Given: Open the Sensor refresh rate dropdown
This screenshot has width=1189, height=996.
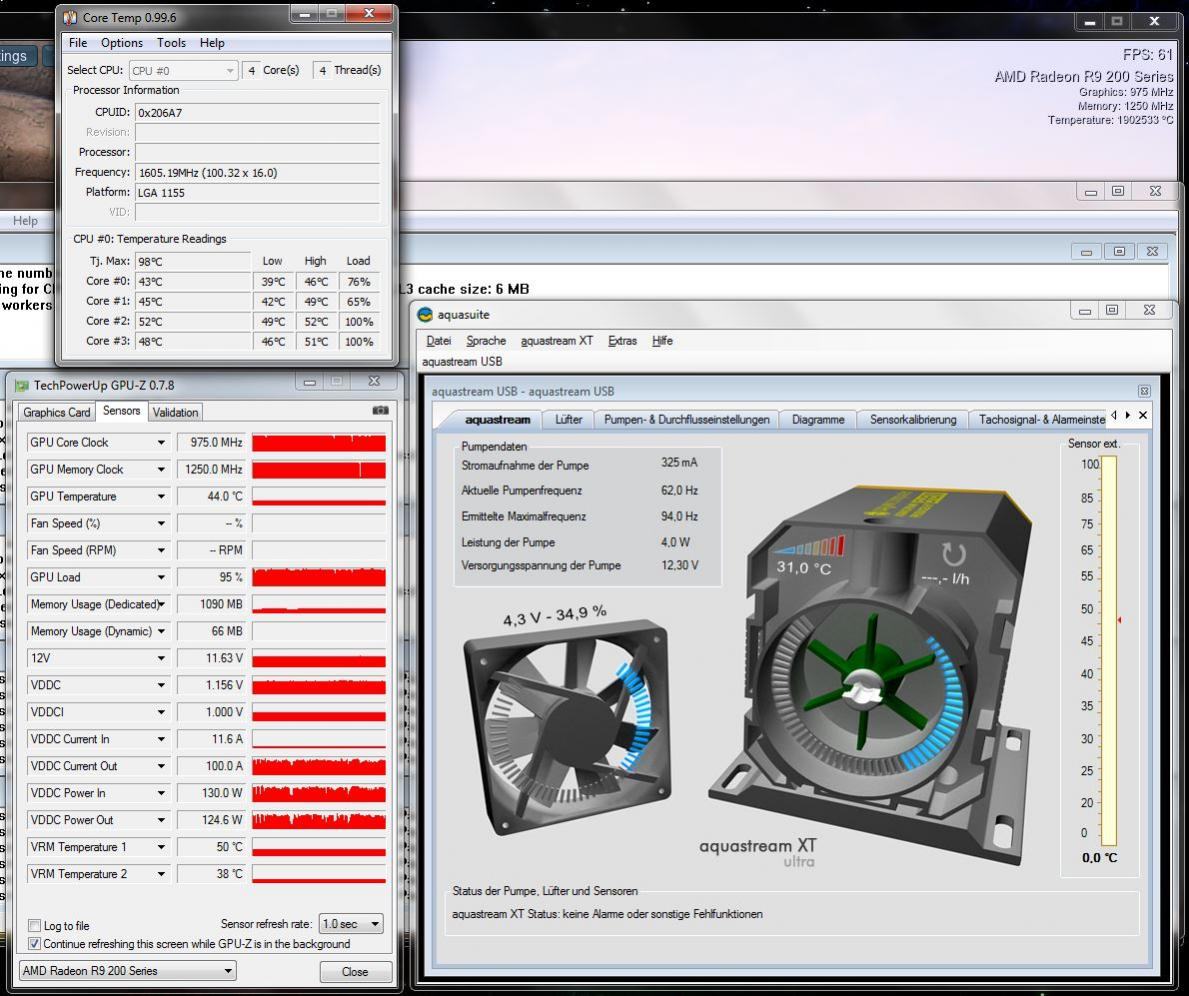Looking at the screenshot, I should click(x=351, y=924).
